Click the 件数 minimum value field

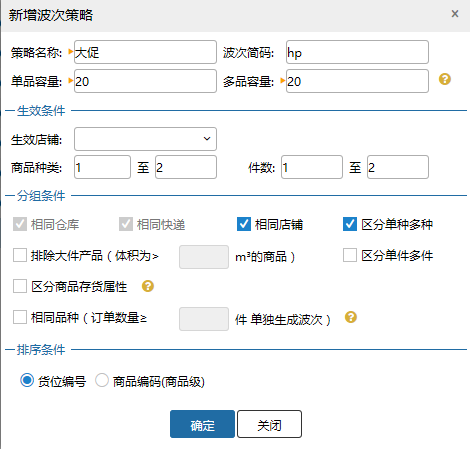(312, 167)
